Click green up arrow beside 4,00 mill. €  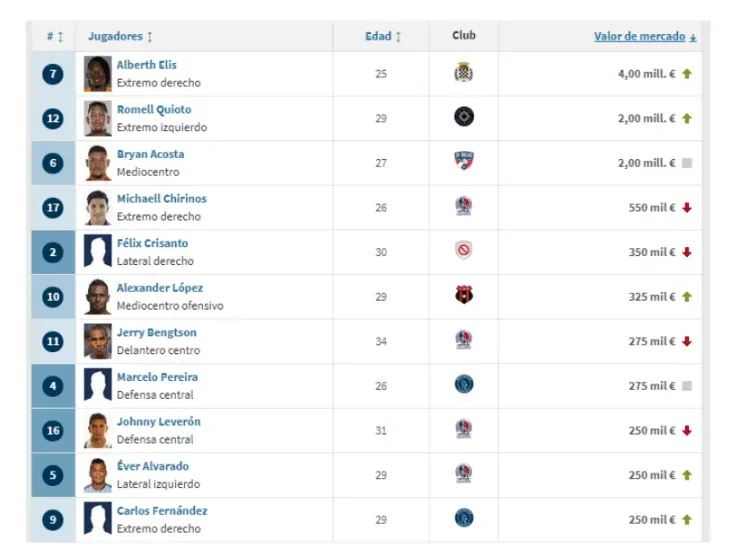pyautogui.click(x=687, y=74)
